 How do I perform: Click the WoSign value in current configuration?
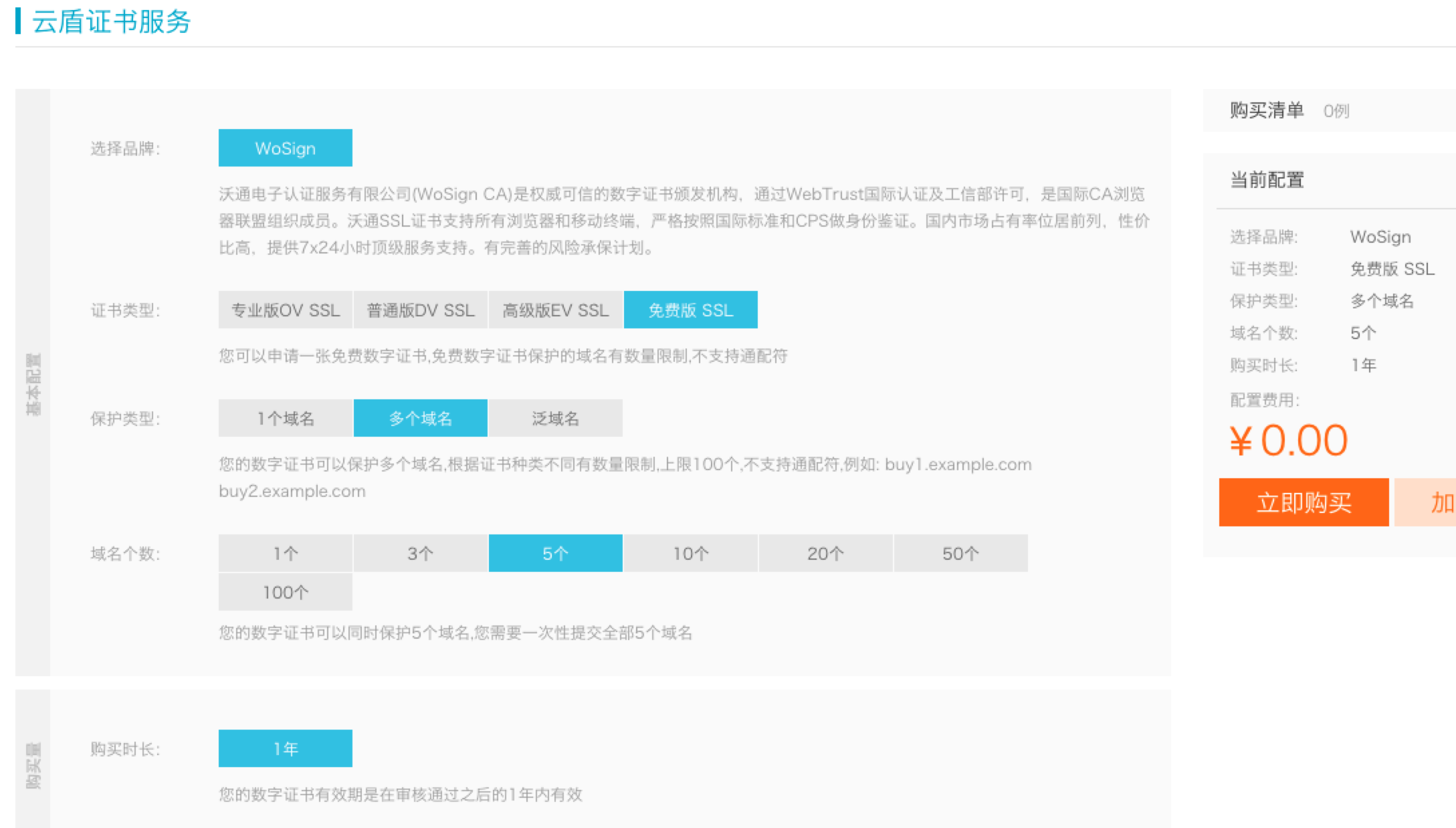(1380, 237)
